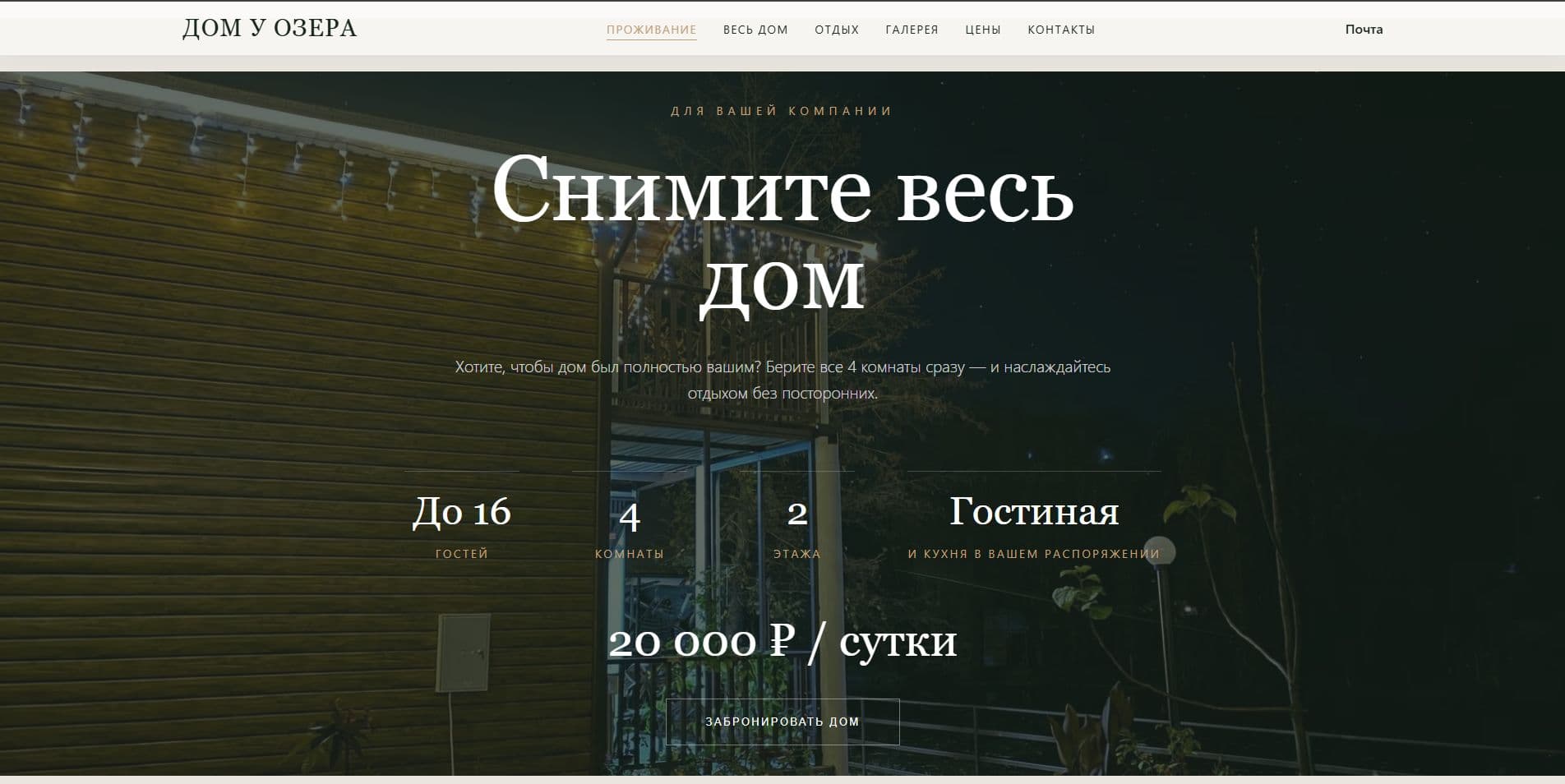Click the 2 above ЭТАЖА
This screenshot has height=784, width=1565.
pyautogui.click(x=797, y=513)
